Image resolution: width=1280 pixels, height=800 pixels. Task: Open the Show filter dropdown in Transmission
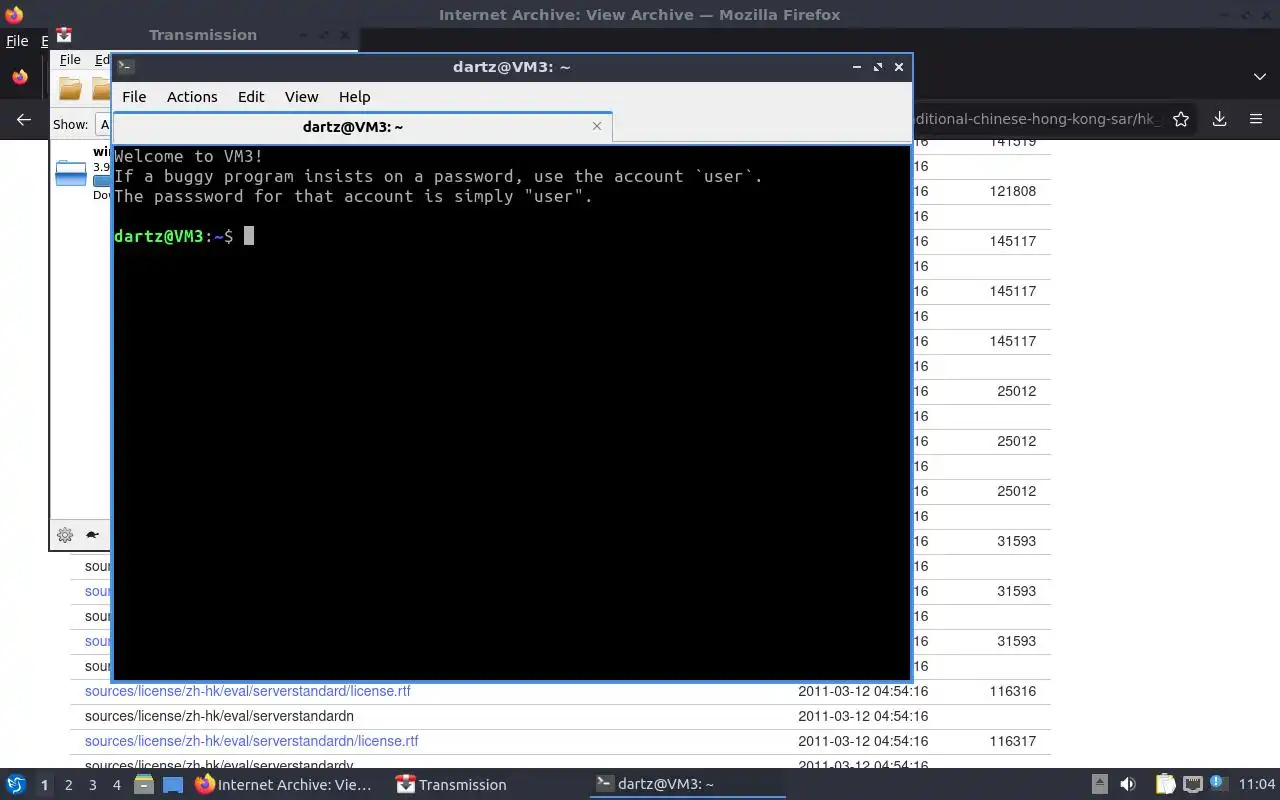tap(102, 125)
